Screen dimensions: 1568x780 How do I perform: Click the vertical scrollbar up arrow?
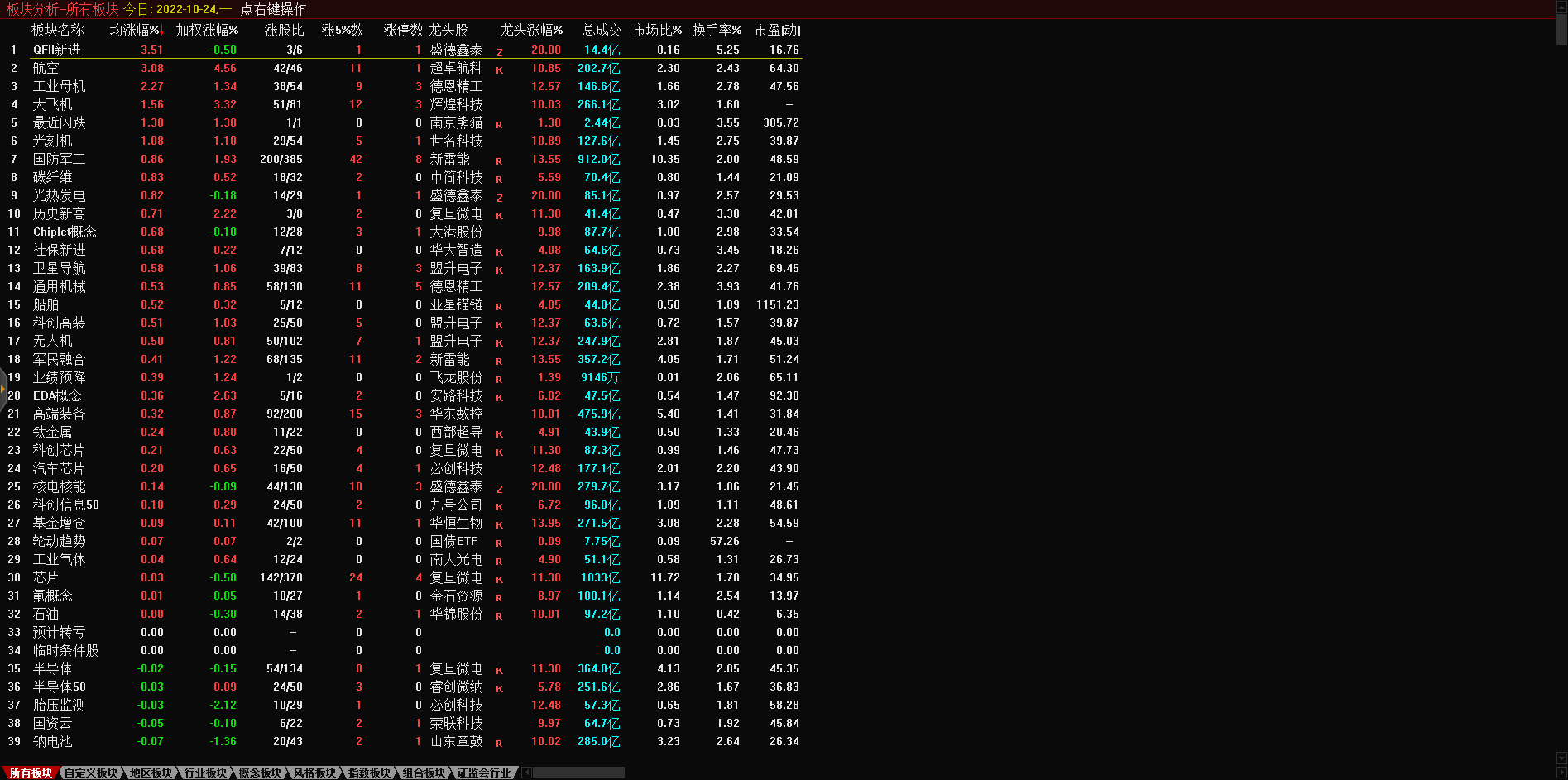1561,7
